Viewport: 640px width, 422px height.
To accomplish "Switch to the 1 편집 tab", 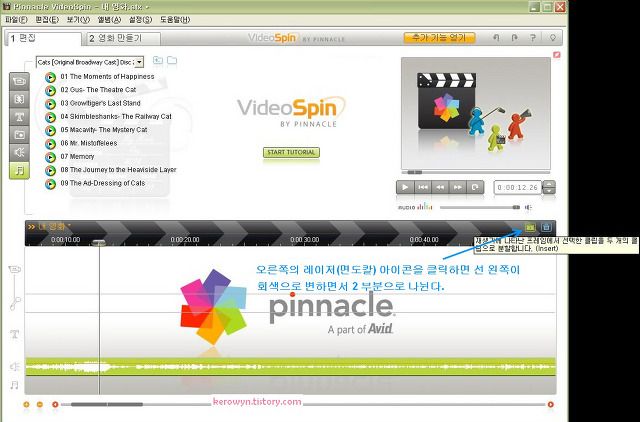I will (43, 38).
